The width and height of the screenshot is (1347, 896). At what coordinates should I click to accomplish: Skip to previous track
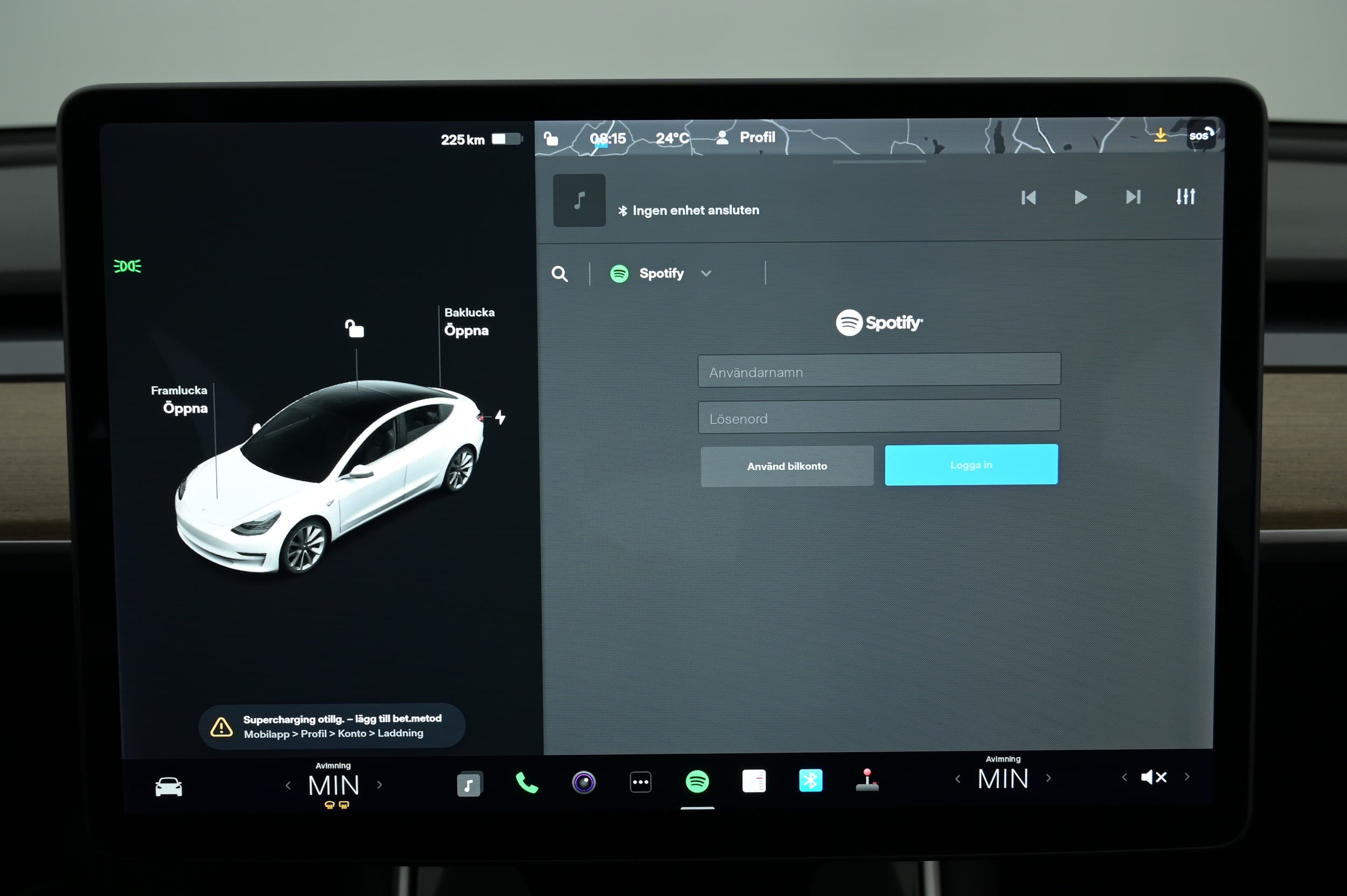[x=1028, y=198]
